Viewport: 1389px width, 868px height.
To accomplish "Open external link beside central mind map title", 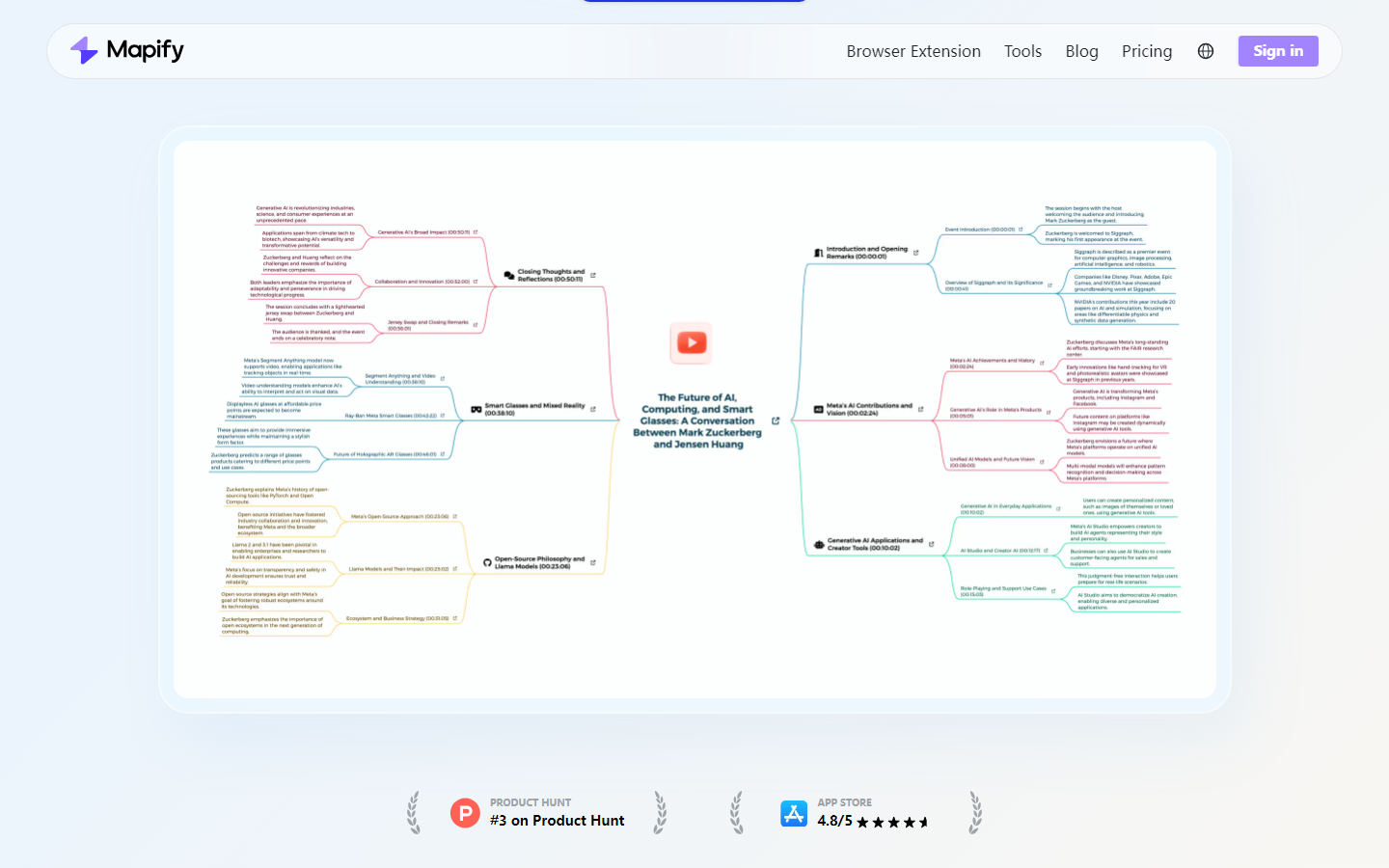I will coord(776,420).
